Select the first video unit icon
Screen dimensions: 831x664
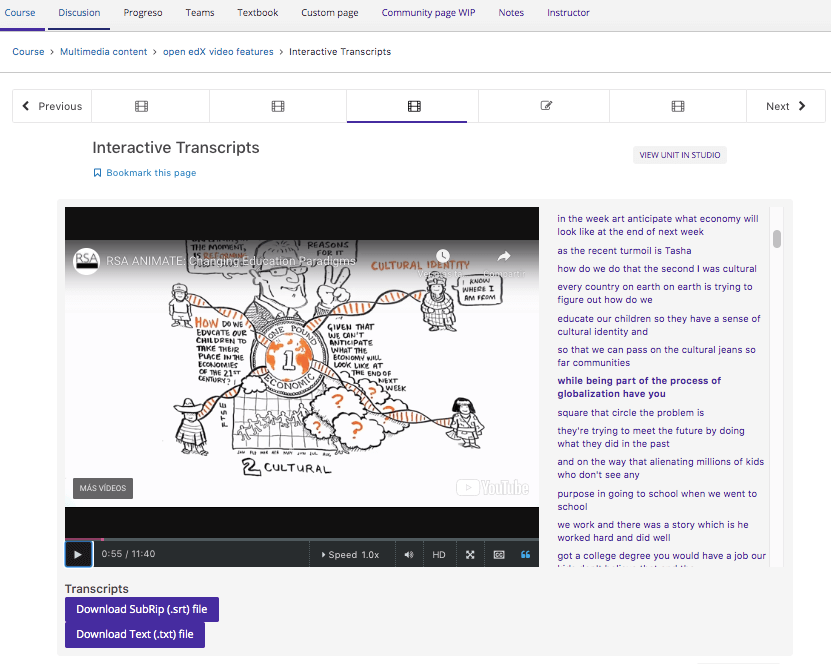click(x=141, y=106)
